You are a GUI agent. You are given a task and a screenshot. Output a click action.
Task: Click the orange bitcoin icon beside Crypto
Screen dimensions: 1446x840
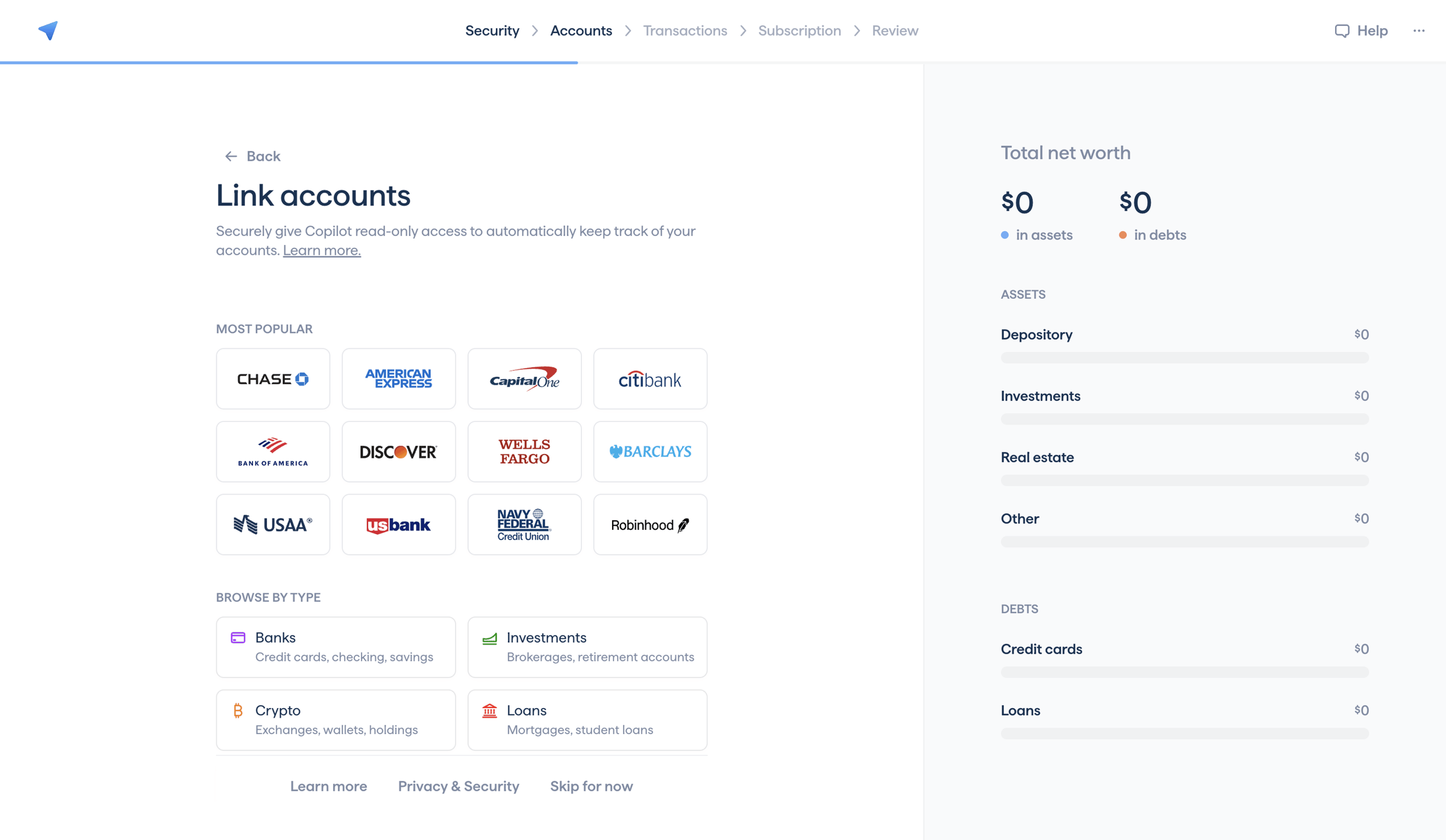(238, 711)
